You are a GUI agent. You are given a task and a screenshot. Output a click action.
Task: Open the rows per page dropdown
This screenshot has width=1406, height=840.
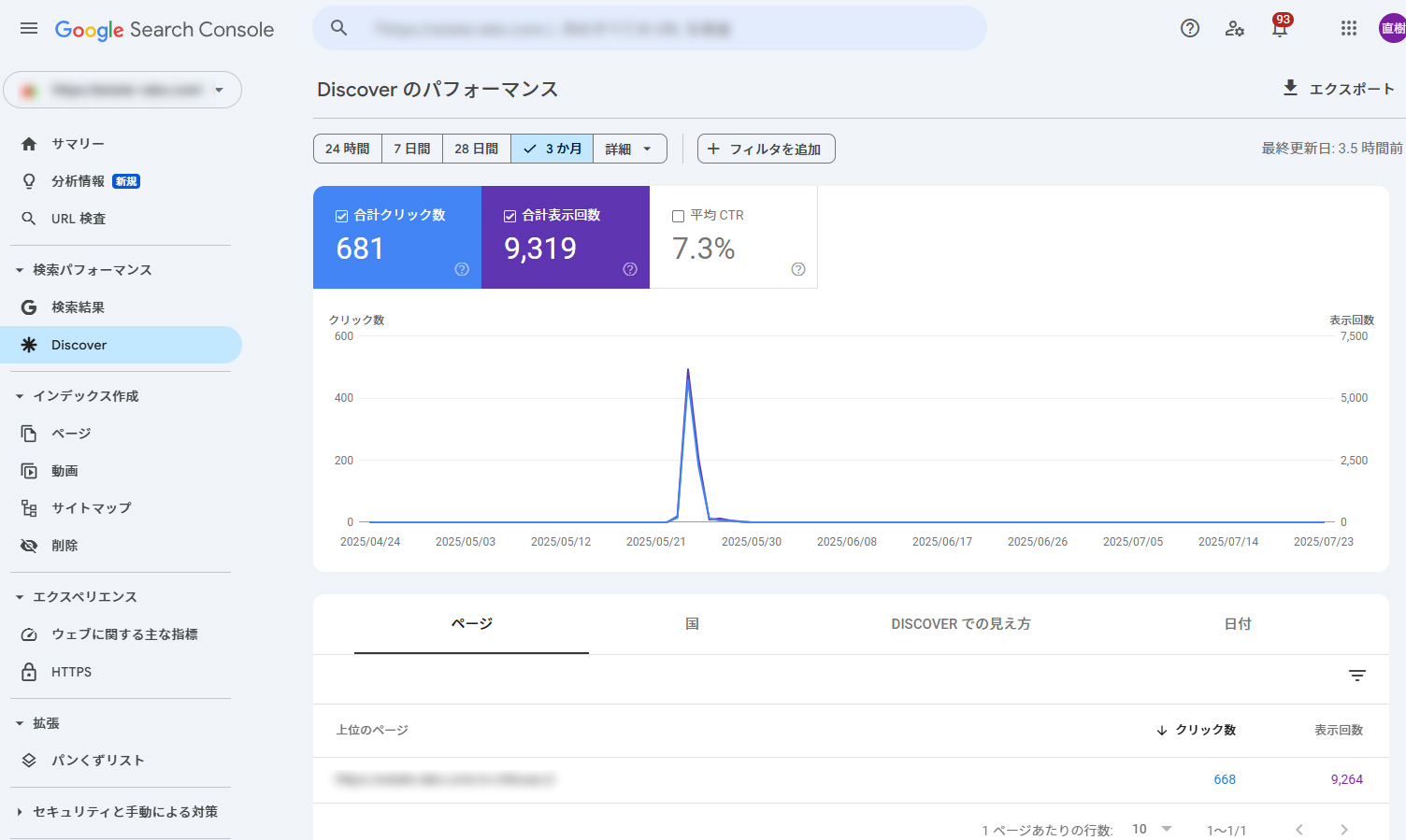click(1152, 829)
